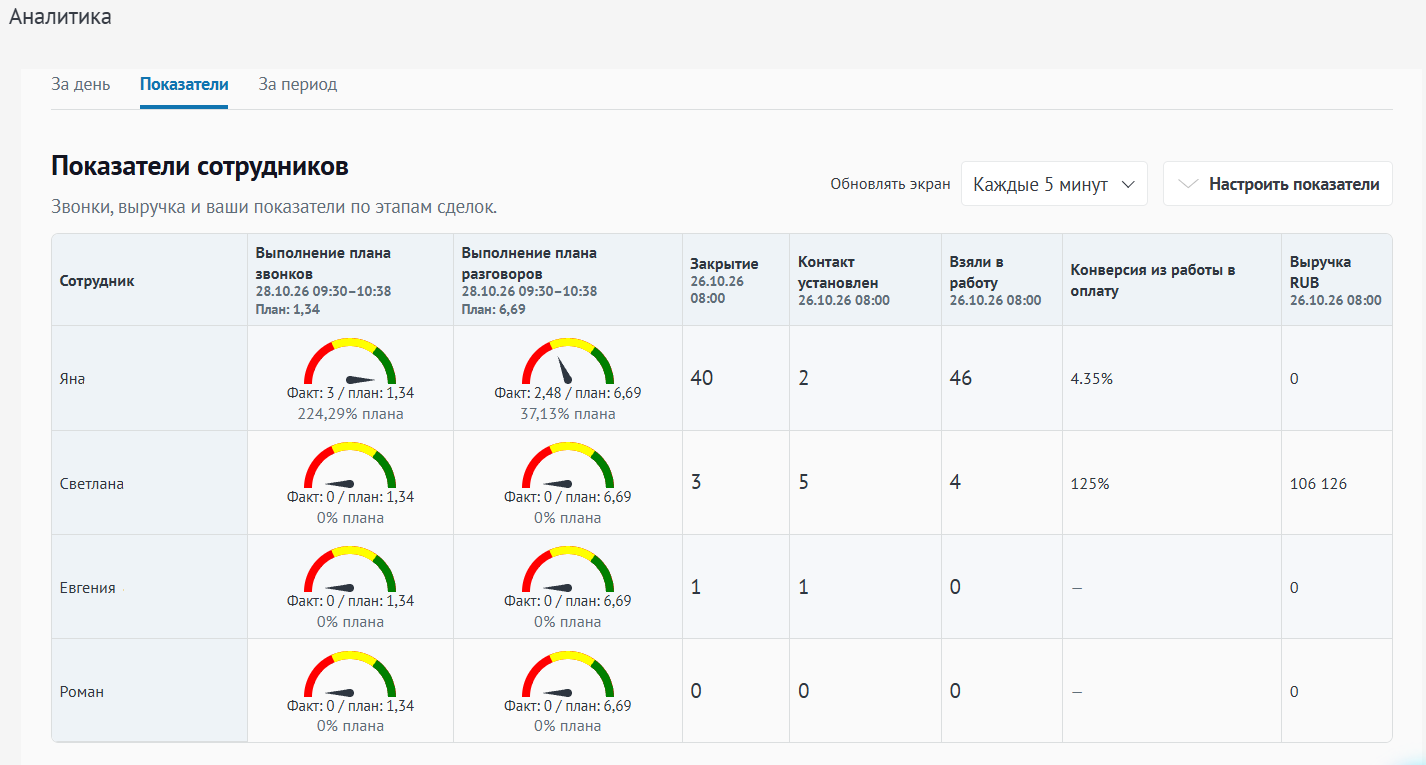Viewport: 1426px width, 765px height.
Task: Click the 224,29% плана value
Action: pyautogui.click(x=350, y=413)
